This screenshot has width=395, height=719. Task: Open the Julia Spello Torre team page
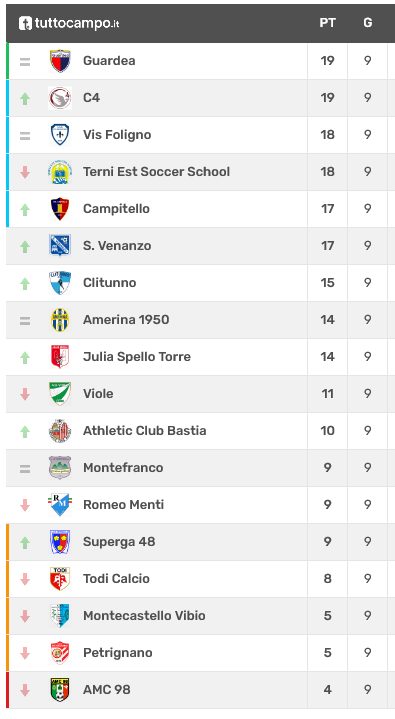coord(137,357)
